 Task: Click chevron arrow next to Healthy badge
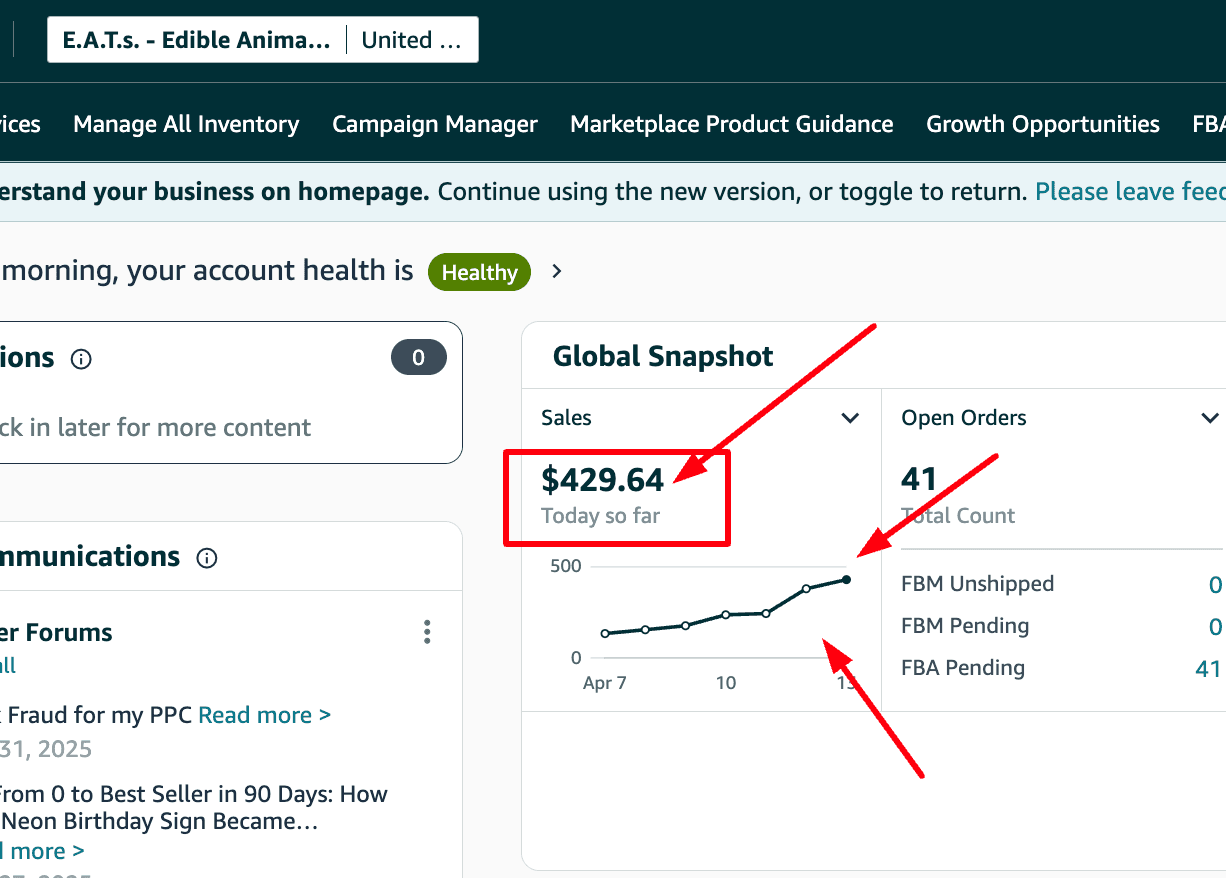click(557, 271)
